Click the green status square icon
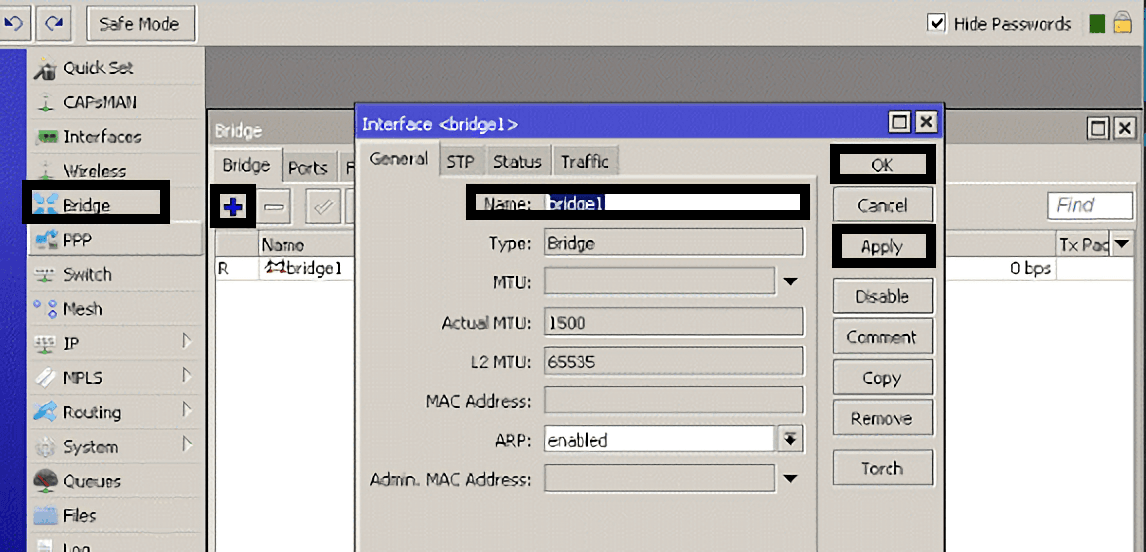The image size is (1146, 552). point(1096,24)
